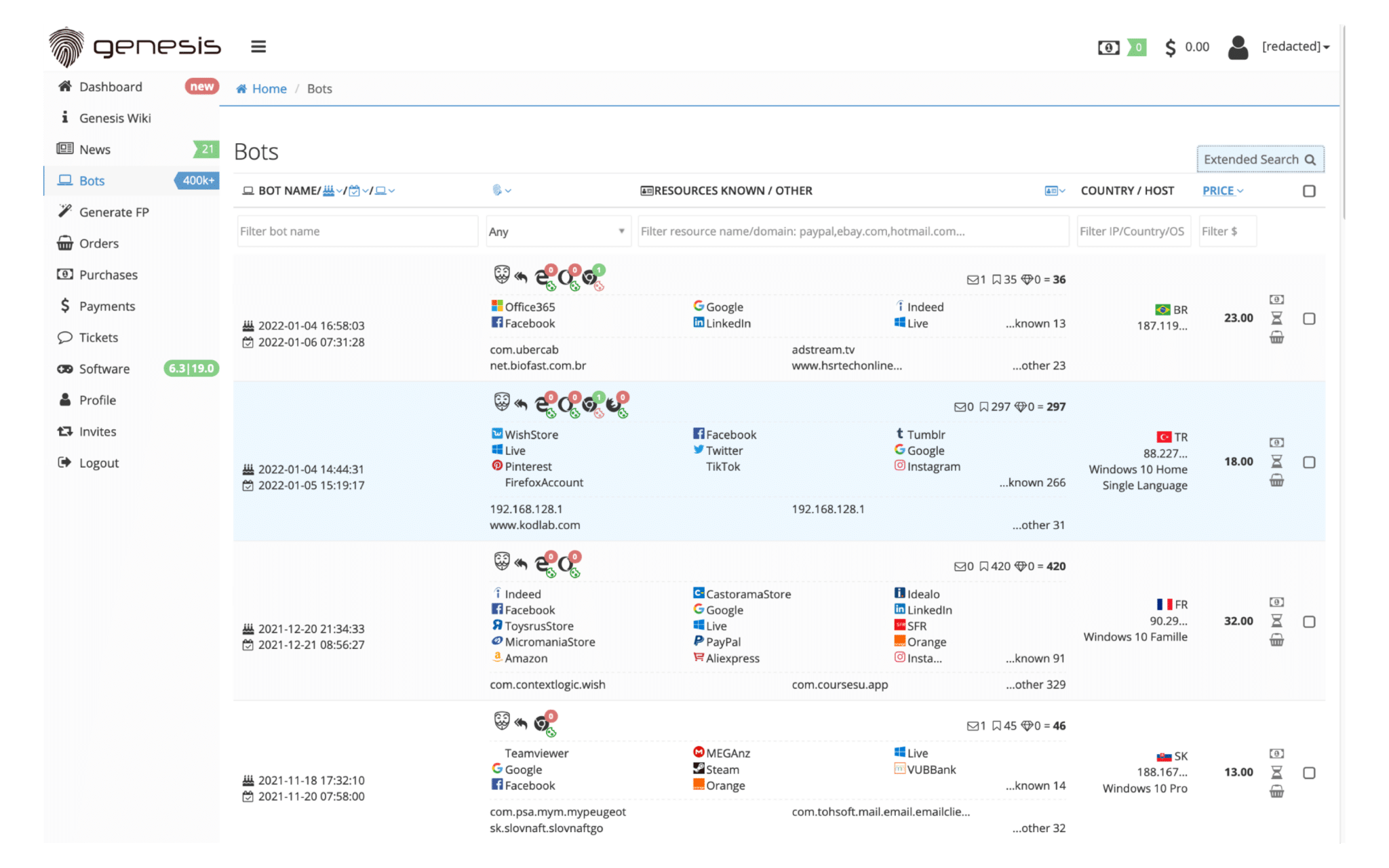Go to Purchases in the sidebar
The width and height of the screenshot is (1389, 868).
(x=108, y=275)
